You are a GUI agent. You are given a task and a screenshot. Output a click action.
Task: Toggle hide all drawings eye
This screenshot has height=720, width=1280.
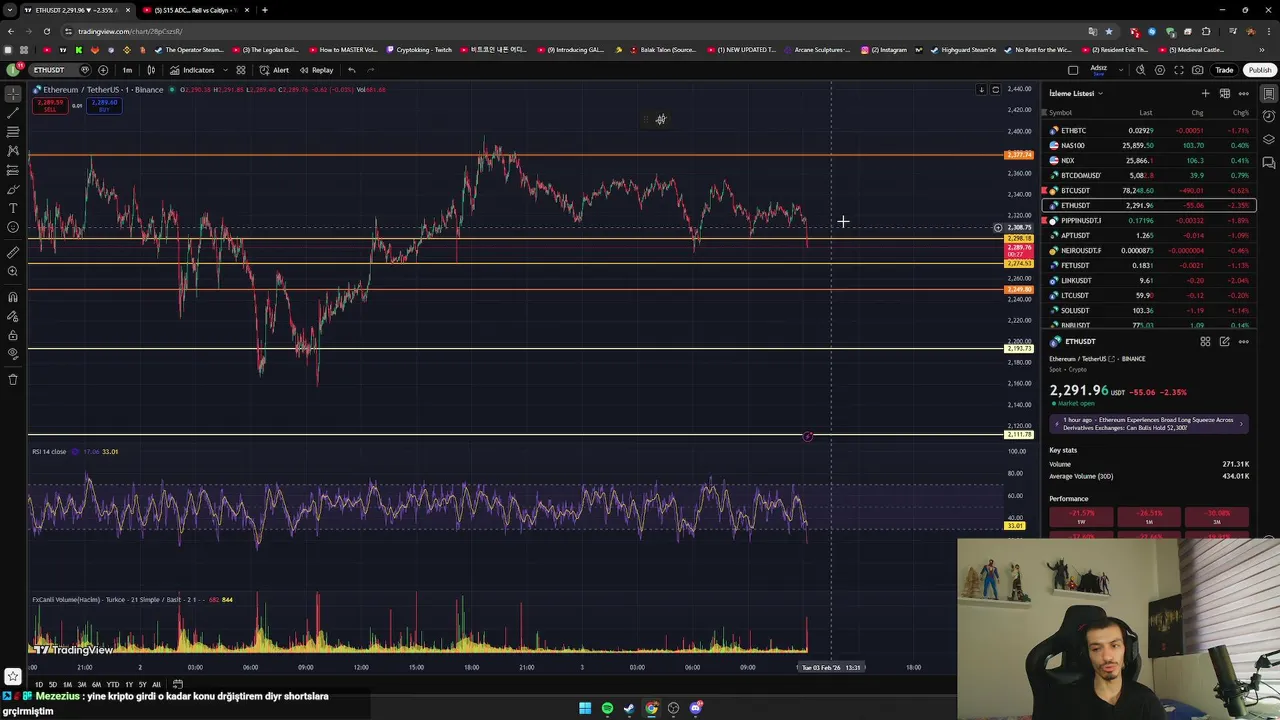(13, 354)
